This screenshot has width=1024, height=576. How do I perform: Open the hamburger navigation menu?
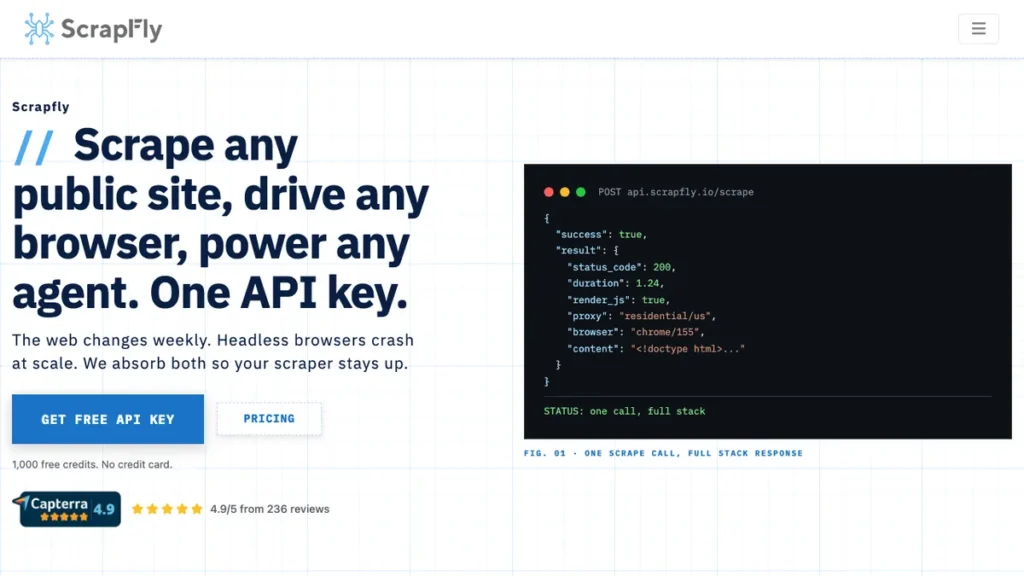point(978,29)
